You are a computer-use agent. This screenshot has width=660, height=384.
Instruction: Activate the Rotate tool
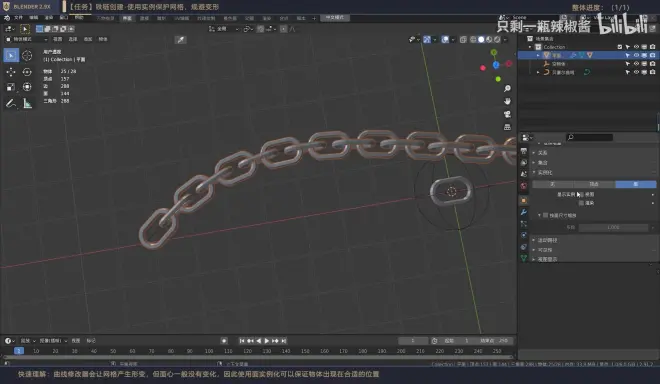27,72
